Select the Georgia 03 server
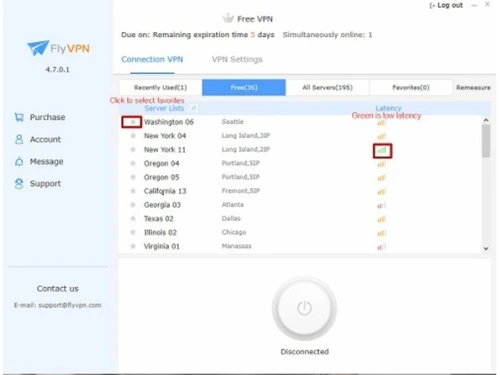 (162, 205)
